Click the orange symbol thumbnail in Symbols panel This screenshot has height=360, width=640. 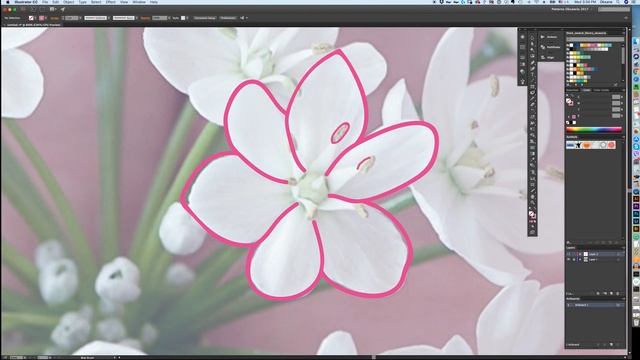(587, 145)
